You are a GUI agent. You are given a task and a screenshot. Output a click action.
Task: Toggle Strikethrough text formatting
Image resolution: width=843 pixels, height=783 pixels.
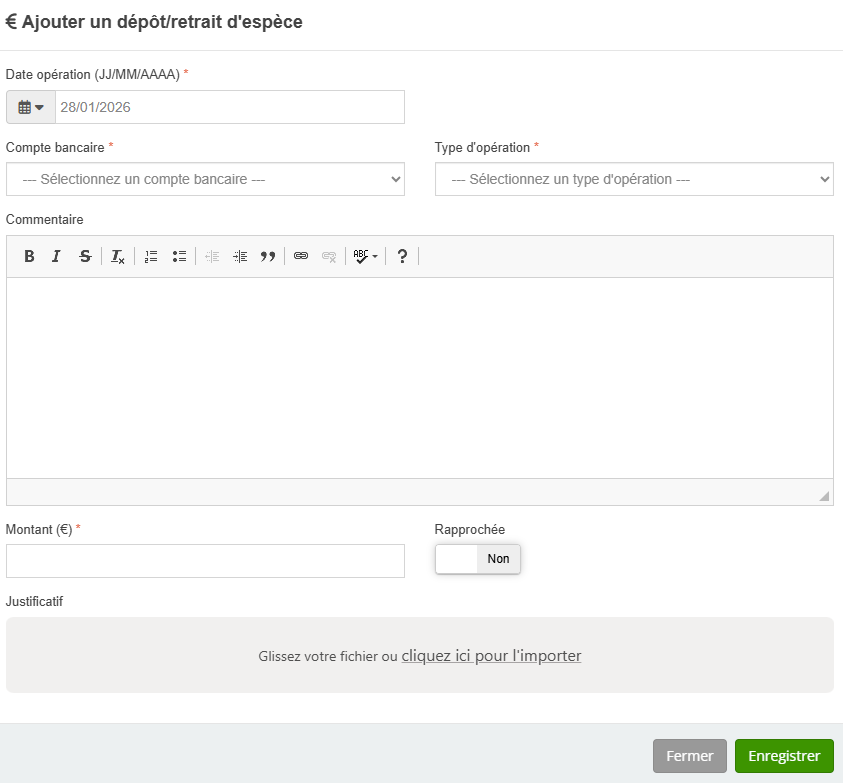click(x=85, y=256)
